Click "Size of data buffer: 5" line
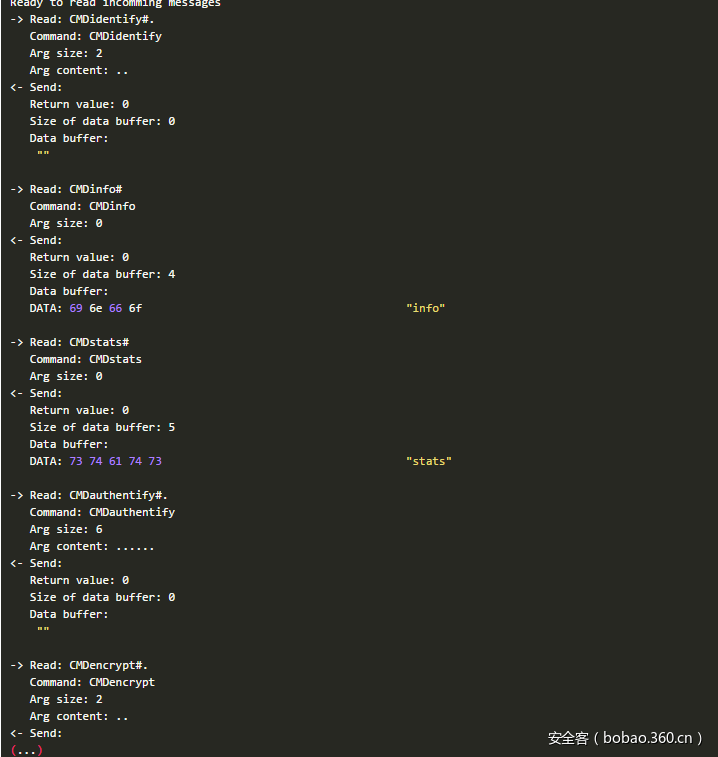Screen dimensions: 718x757 pos(102,427)
